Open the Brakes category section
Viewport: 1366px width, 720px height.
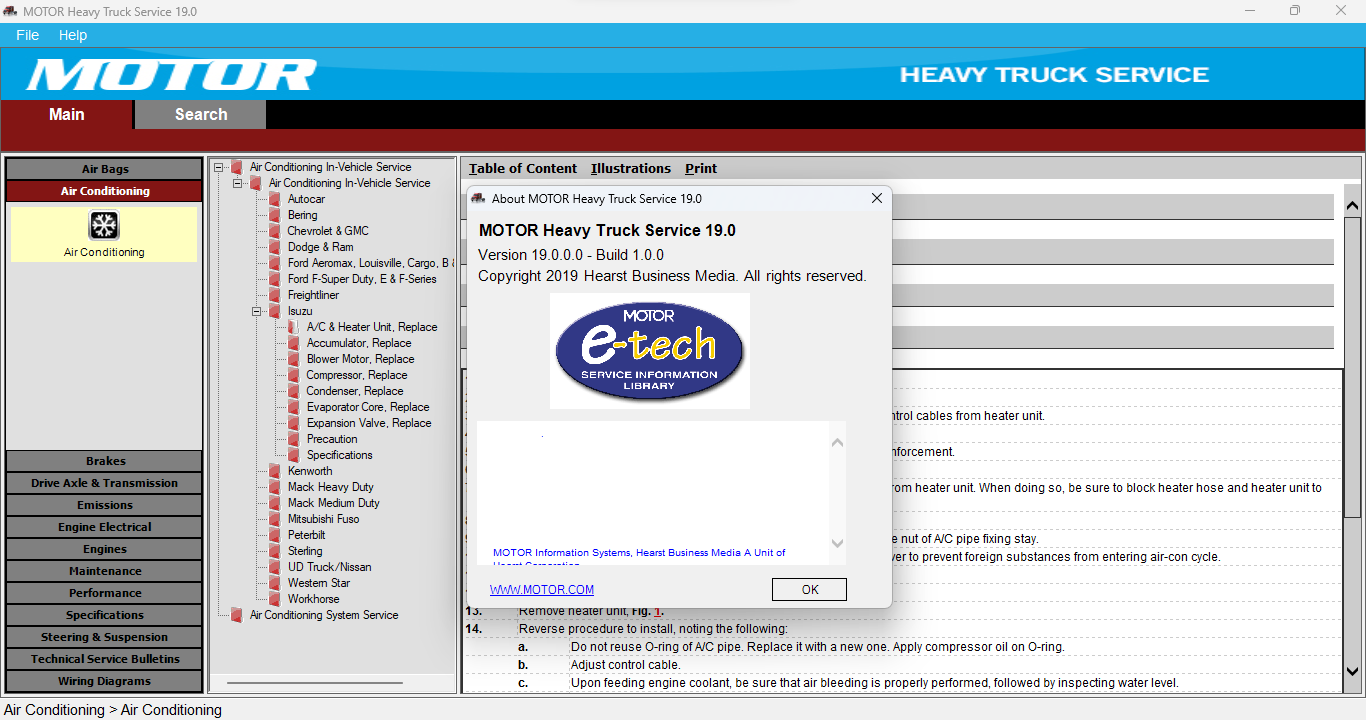[104, 461]
